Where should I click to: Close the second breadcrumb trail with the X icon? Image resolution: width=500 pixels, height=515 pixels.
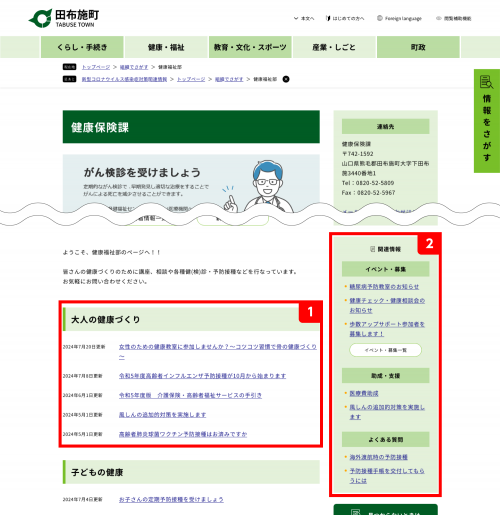(286, 79)
